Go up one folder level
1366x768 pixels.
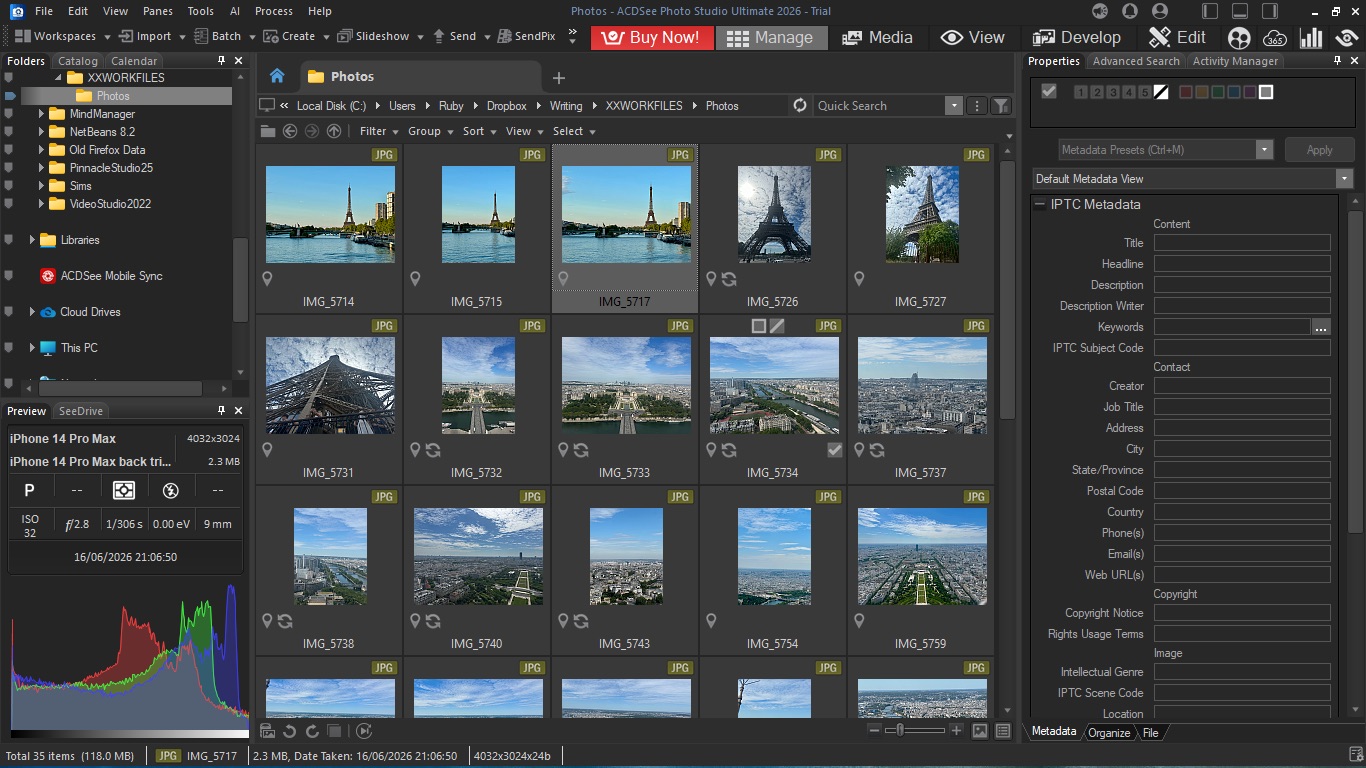pyautogui.click(x=334, y=131)
